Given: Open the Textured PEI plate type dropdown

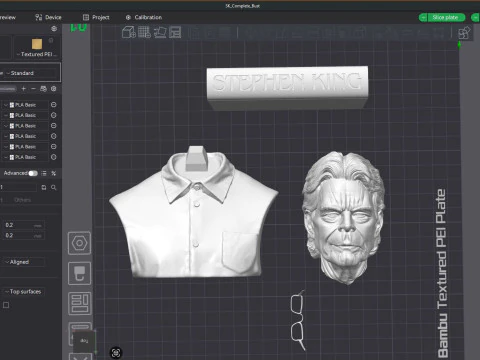Looking at the screenshot, I should (37, 54).
